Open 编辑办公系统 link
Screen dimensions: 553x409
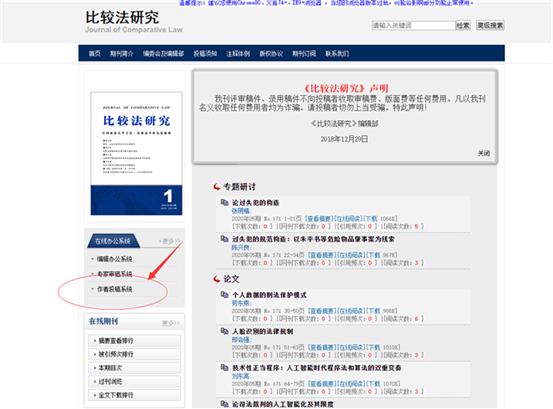[115, 259]
